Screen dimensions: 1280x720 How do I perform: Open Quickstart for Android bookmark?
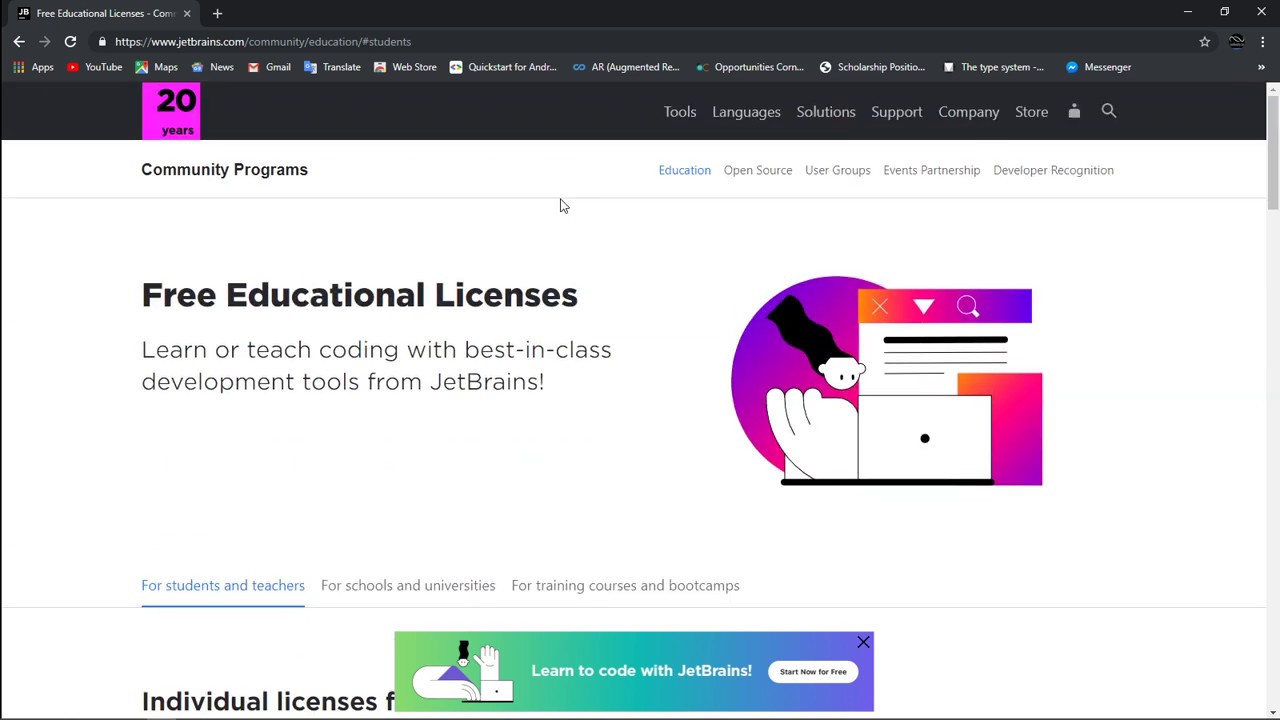[503, 67]
